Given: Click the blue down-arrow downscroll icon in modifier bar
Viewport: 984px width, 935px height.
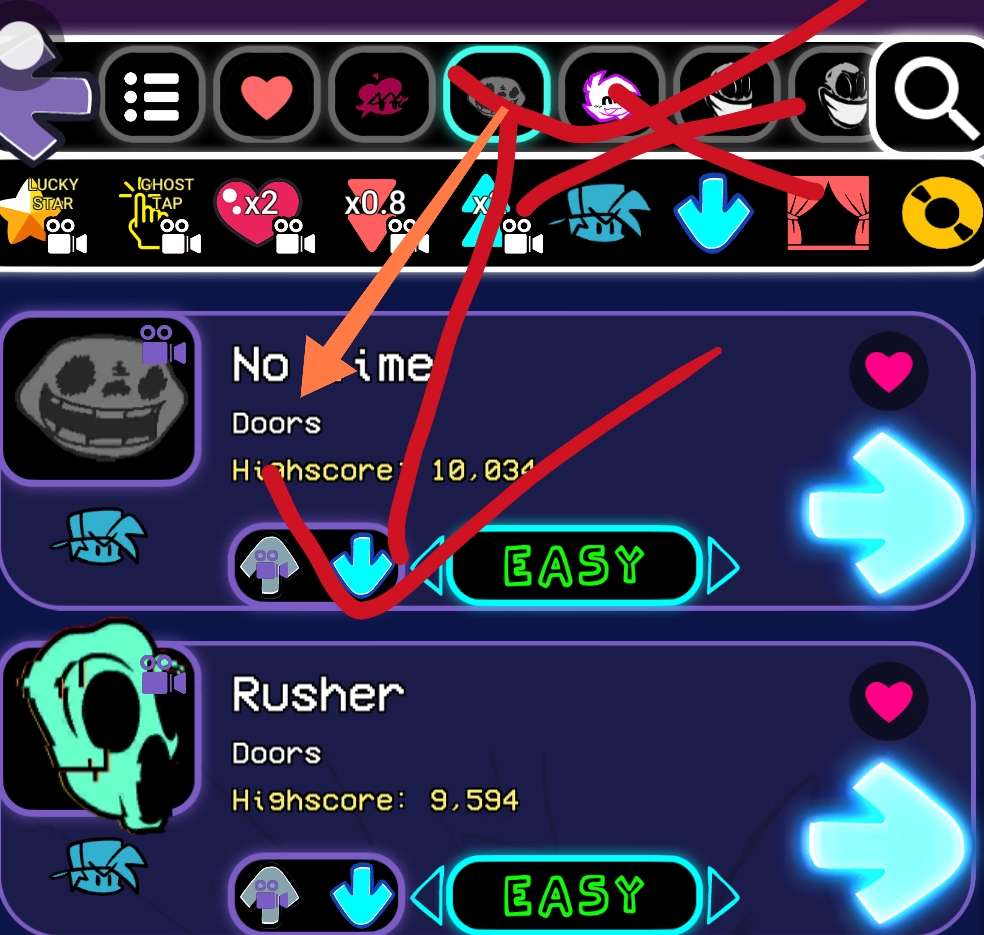Looking at the screenshot, I should pyautogui.click(x=712, y=213).
